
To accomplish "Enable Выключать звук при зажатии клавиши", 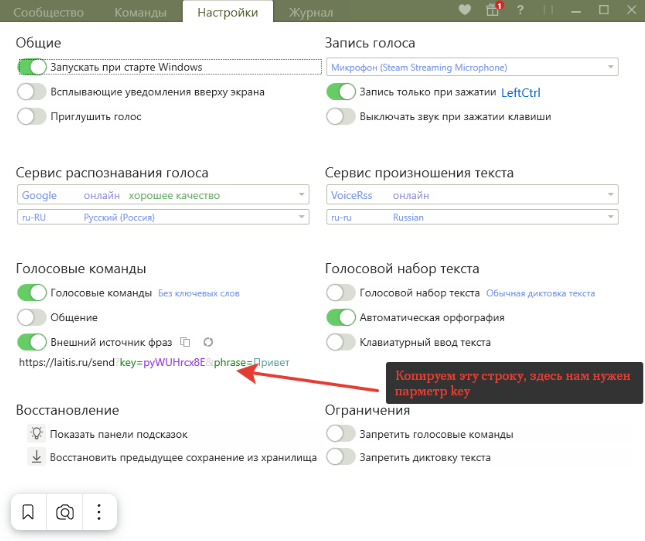I will [x=341, y=116].
